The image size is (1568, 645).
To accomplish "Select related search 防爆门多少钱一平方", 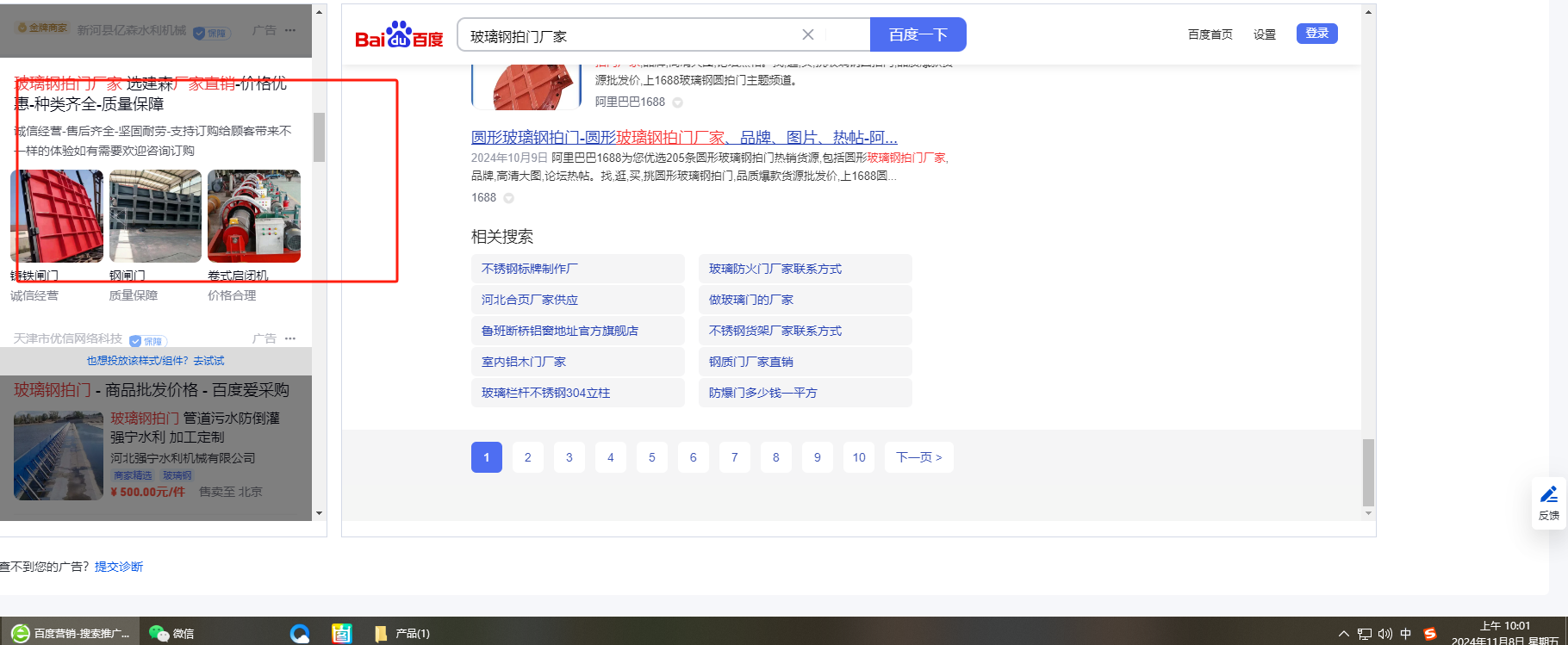I will point(806,393).
